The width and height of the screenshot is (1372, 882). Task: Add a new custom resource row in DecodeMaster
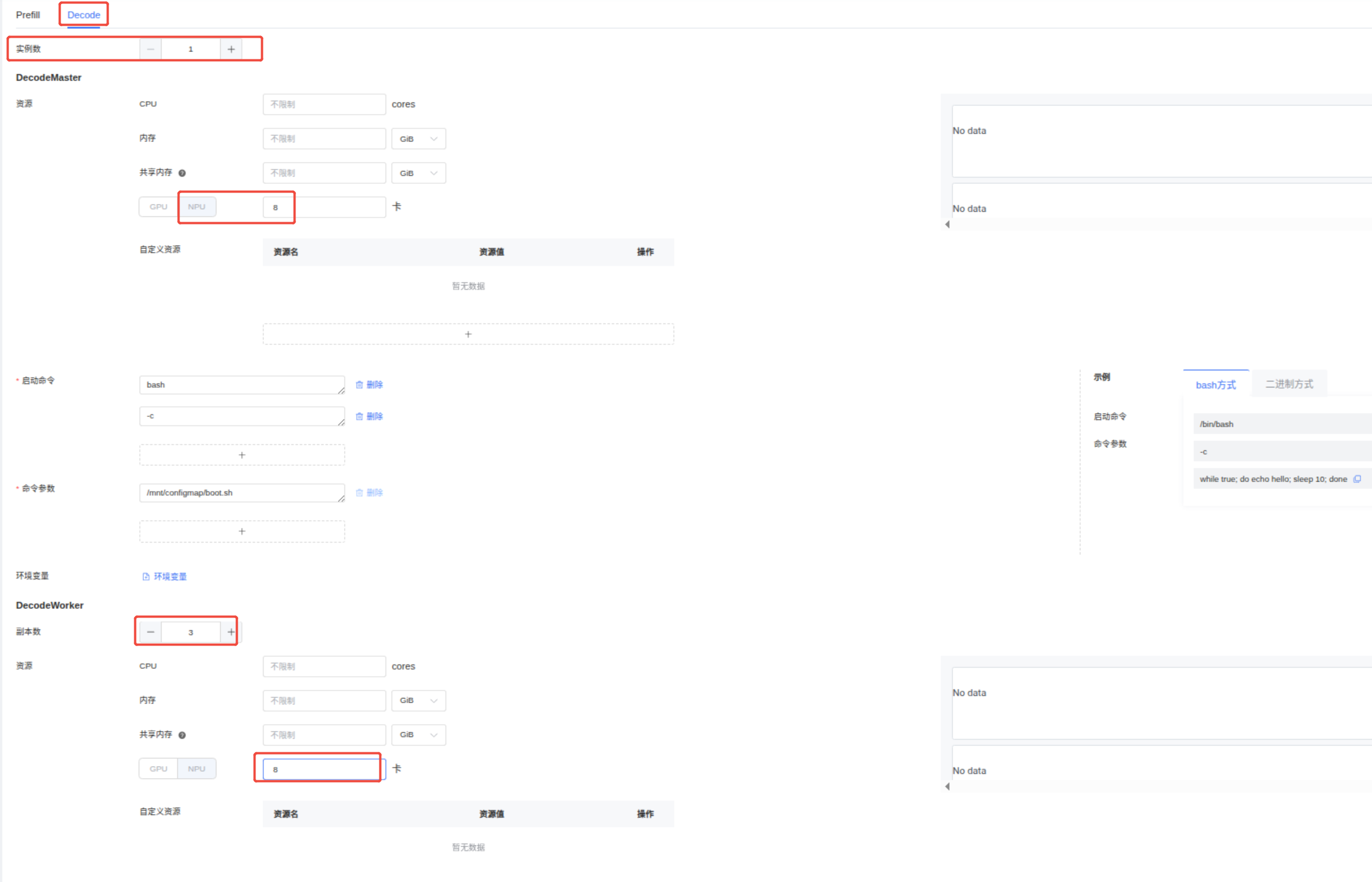coord(468,334)
